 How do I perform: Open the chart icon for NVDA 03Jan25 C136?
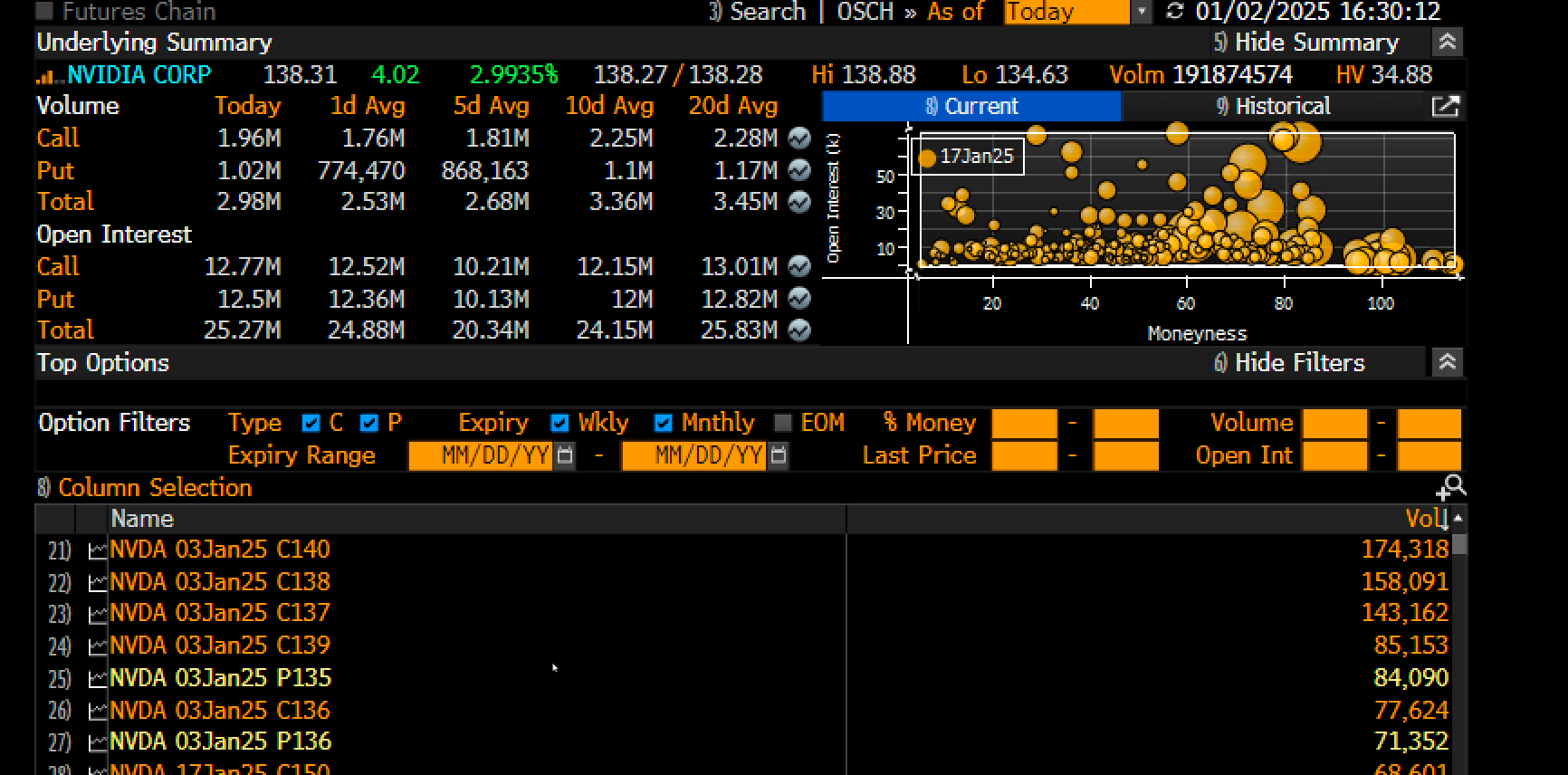pyautogui.click(x=97, y=711)
